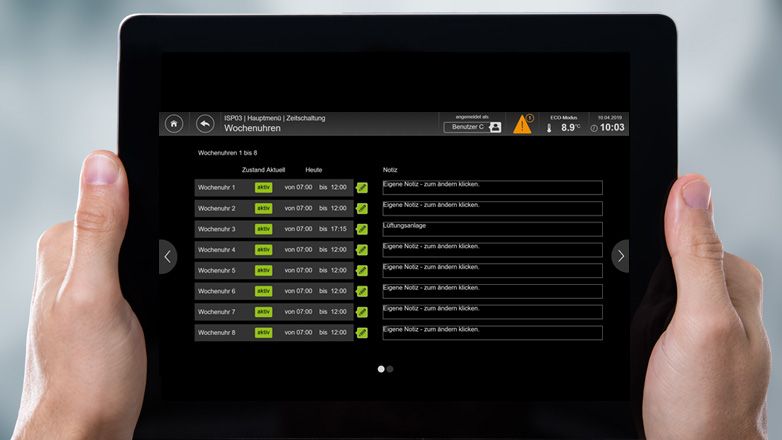Edit Wochenuhr 5 with the pencil icon
This screenshot has width=782, height=440.
362,270
